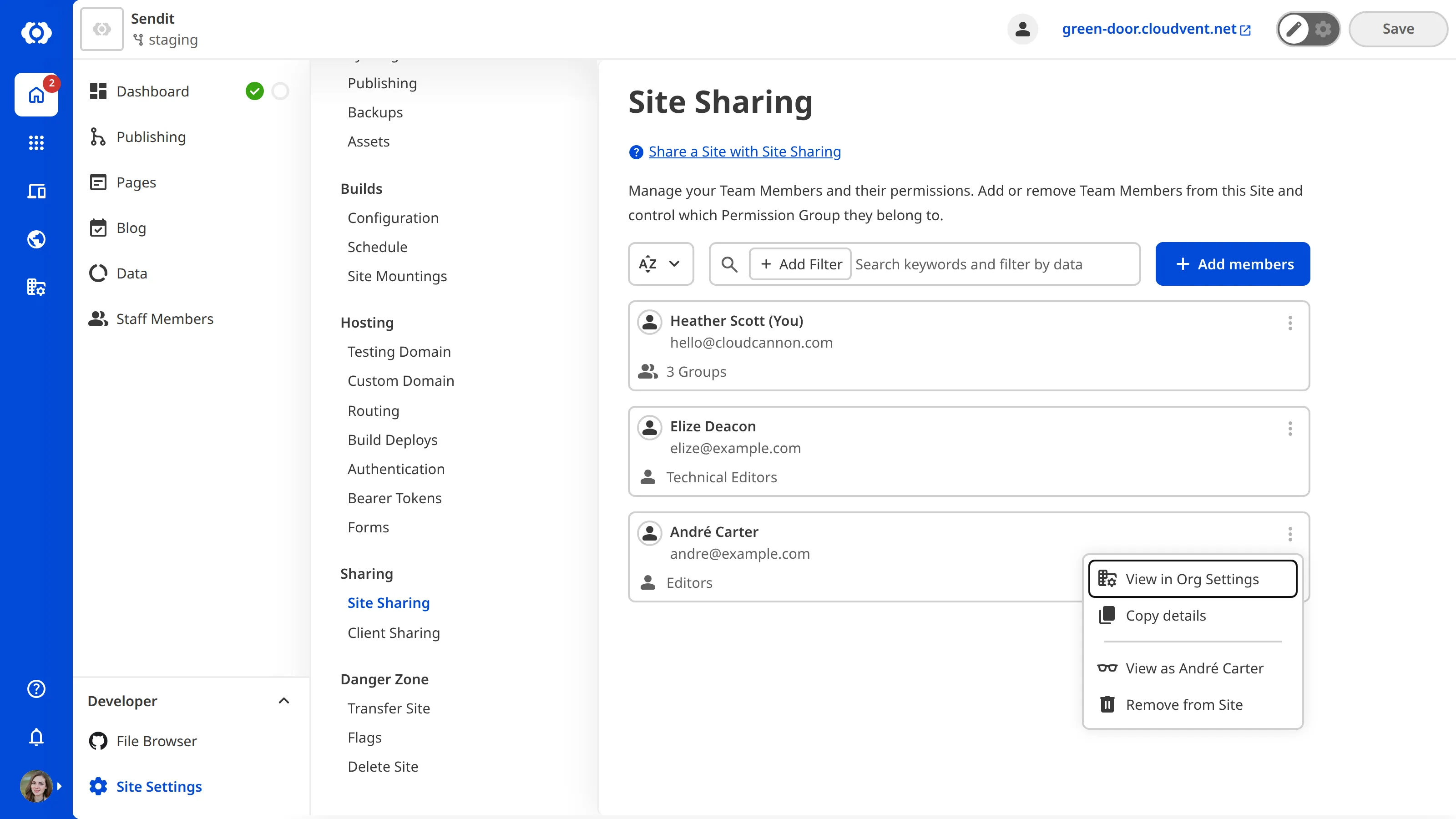This screenshot has height=819, width=1456.
Task: Click Elize Deacon's avatar icon
Action: coord(649,428)
